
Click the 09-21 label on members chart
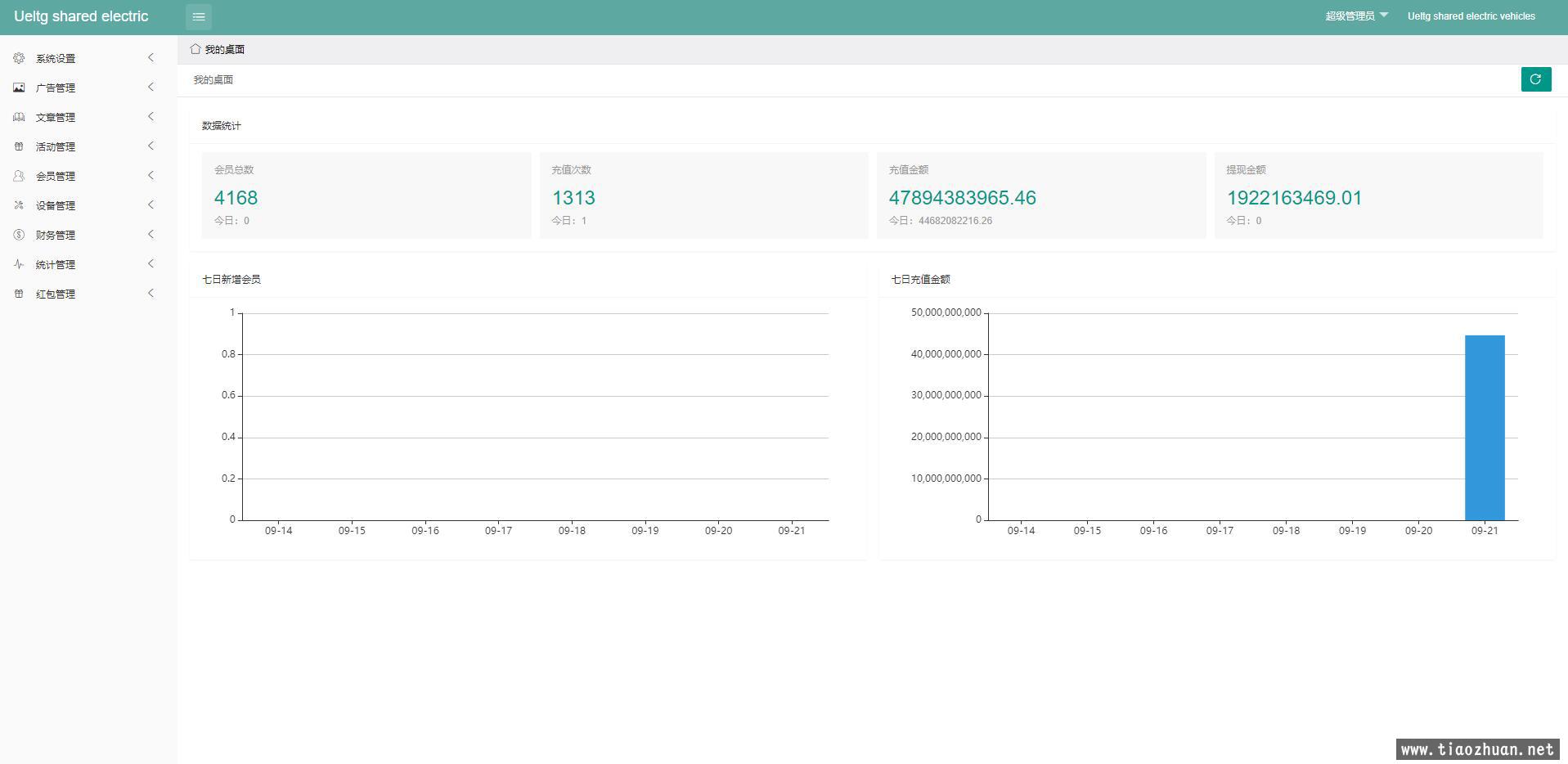[x=792, y=531]
